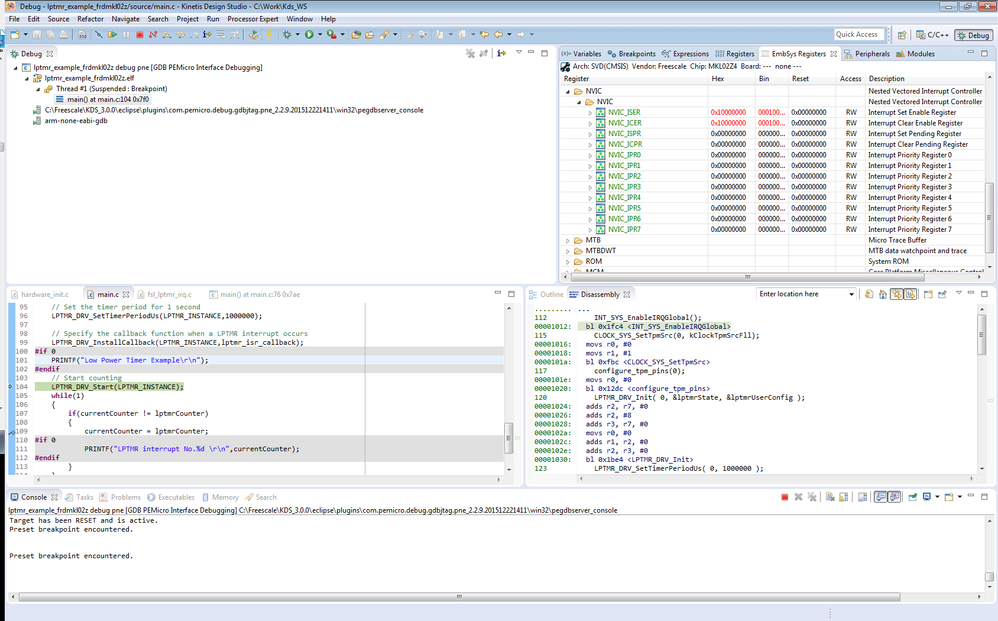Expand the MTB register group
This screenshot has height=621, width=998.
tap(568, 240)
